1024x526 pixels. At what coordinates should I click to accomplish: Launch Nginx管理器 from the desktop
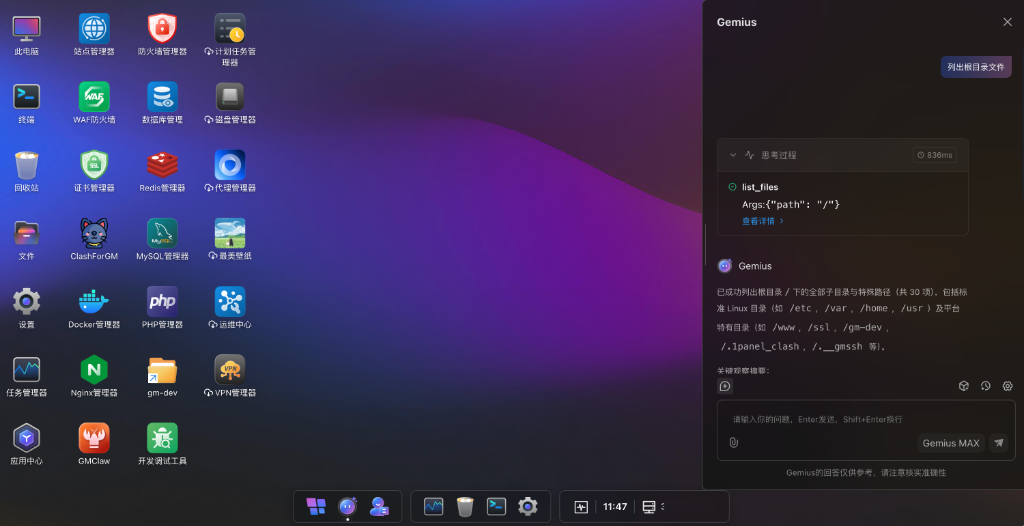[94, 370]
